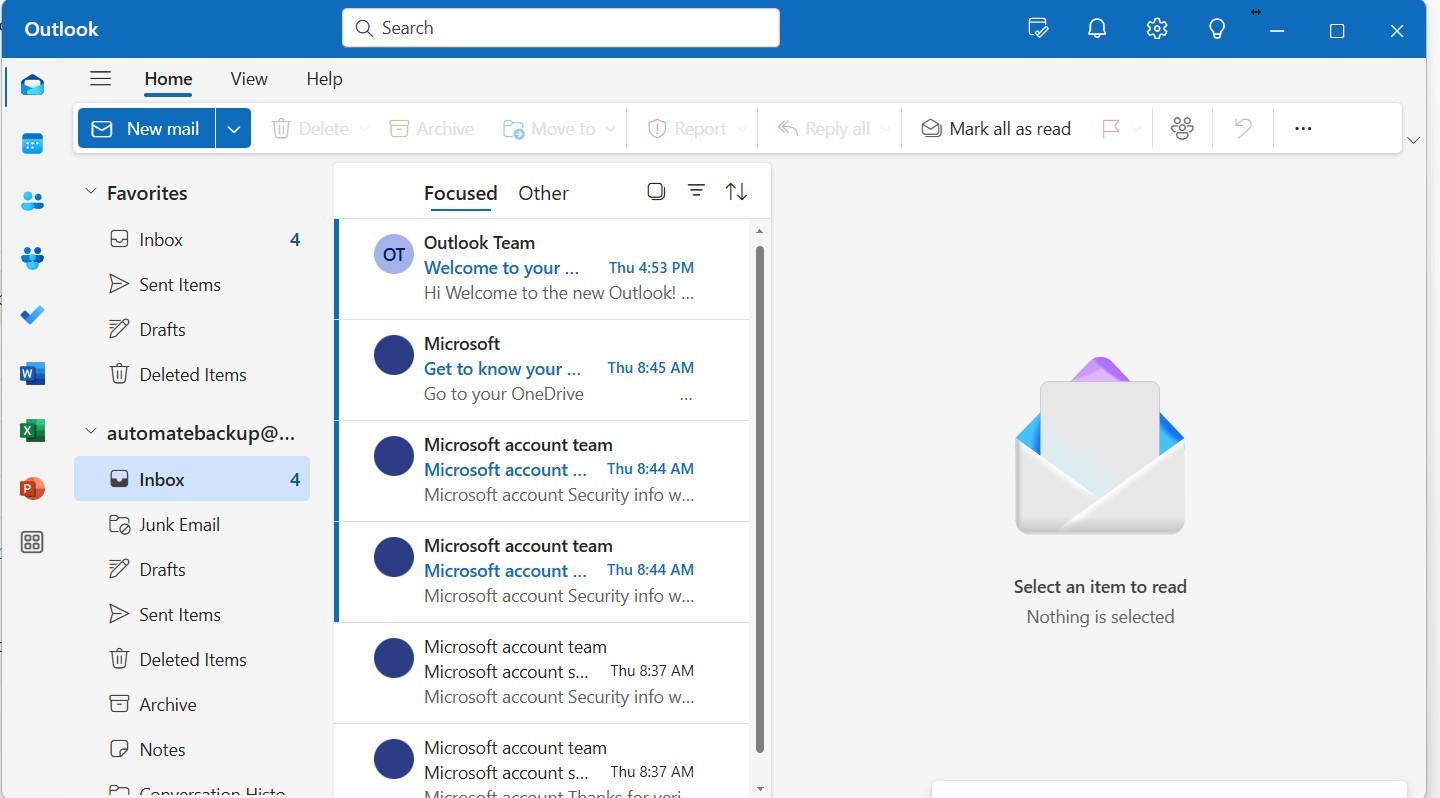
Task: Open Deleted Items under Favorites
Action: (192, 374)
